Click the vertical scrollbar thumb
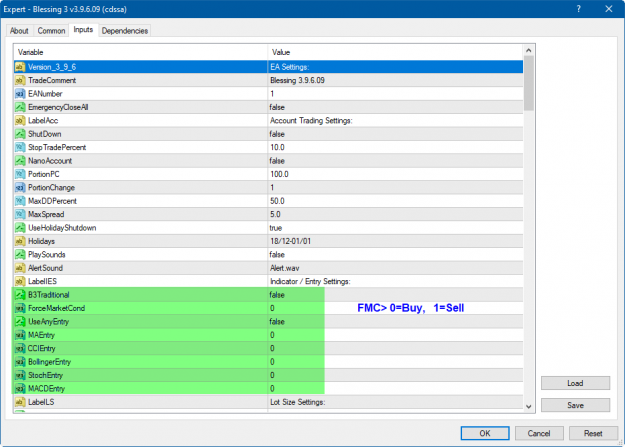This screenshot has width=625, height=447. tap(529, 83)
